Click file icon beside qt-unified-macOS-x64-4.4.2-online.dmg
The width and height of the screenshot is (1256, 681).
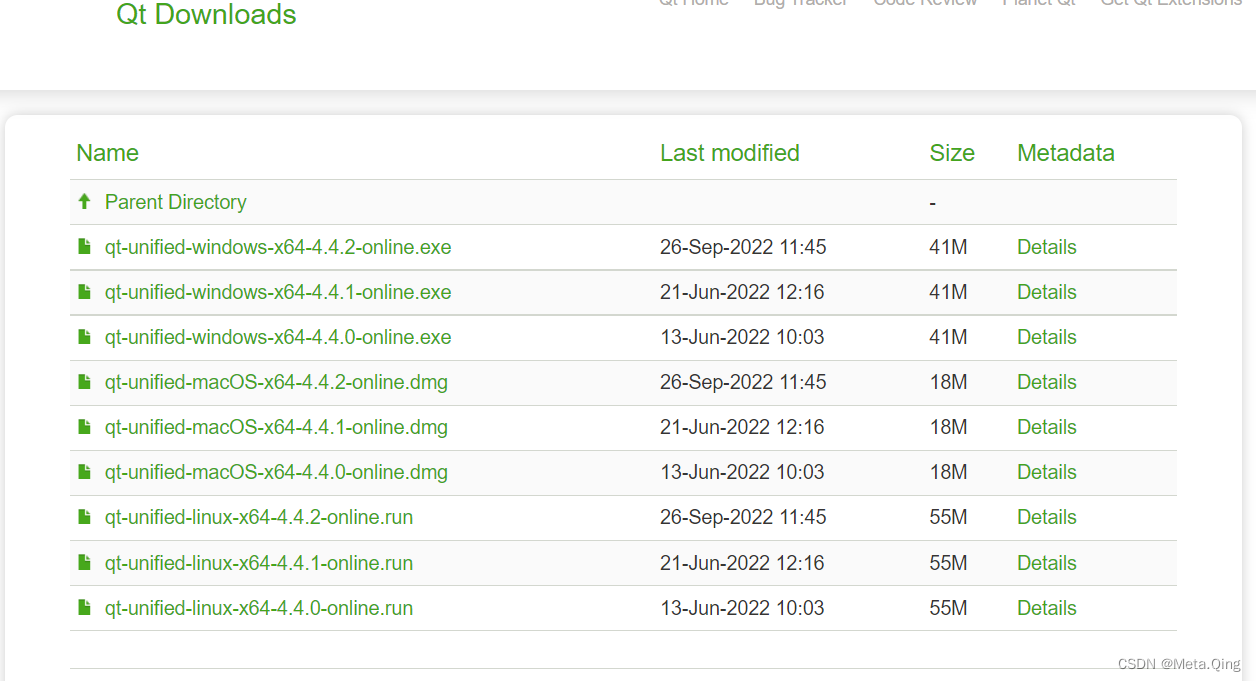(85, 382)
